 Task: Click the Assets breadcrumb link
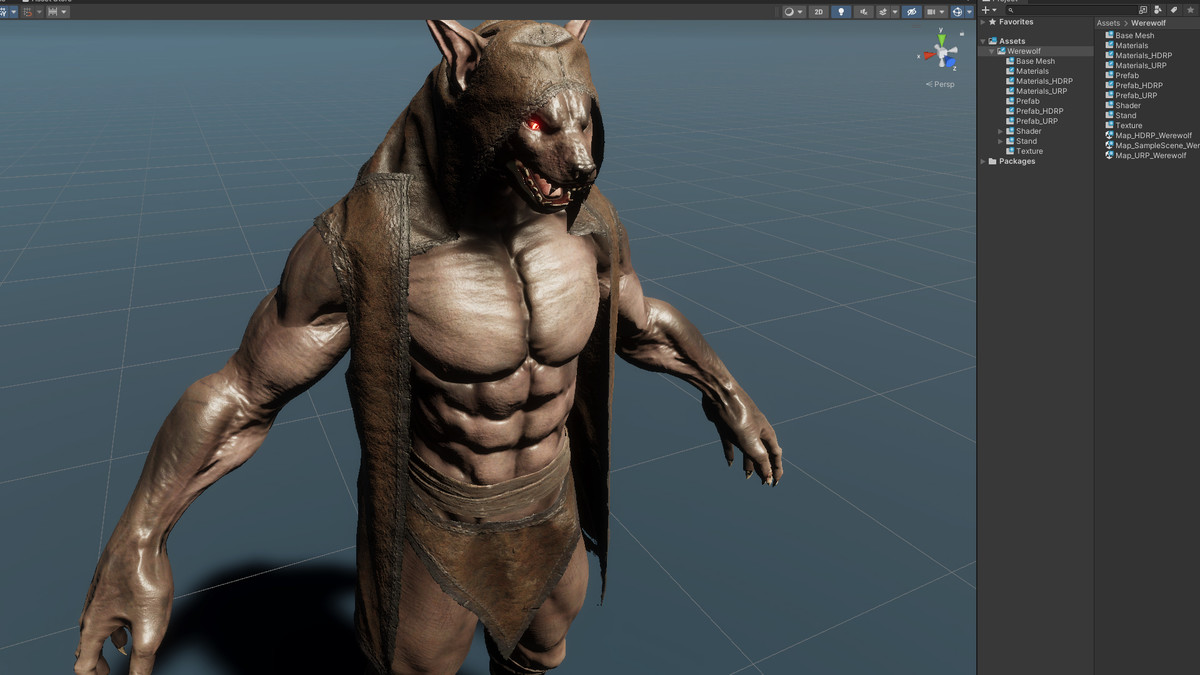[x=1108, y=22]
